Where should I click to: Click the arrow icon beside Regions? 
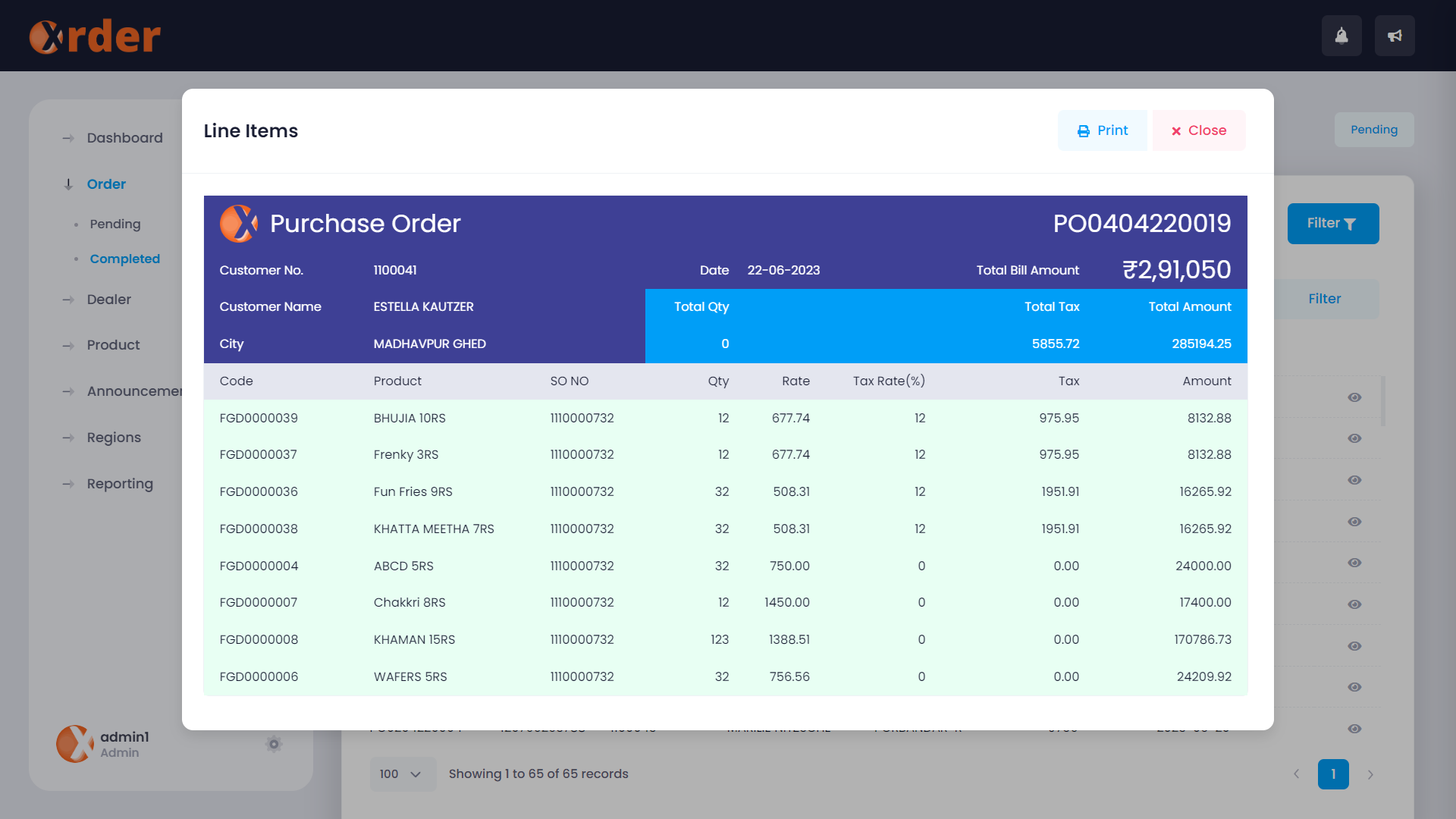(68, 438)
